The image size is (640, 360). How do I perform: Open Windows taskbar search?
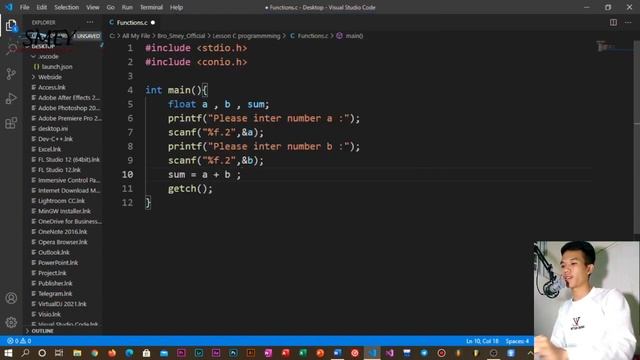coord(25,353)
